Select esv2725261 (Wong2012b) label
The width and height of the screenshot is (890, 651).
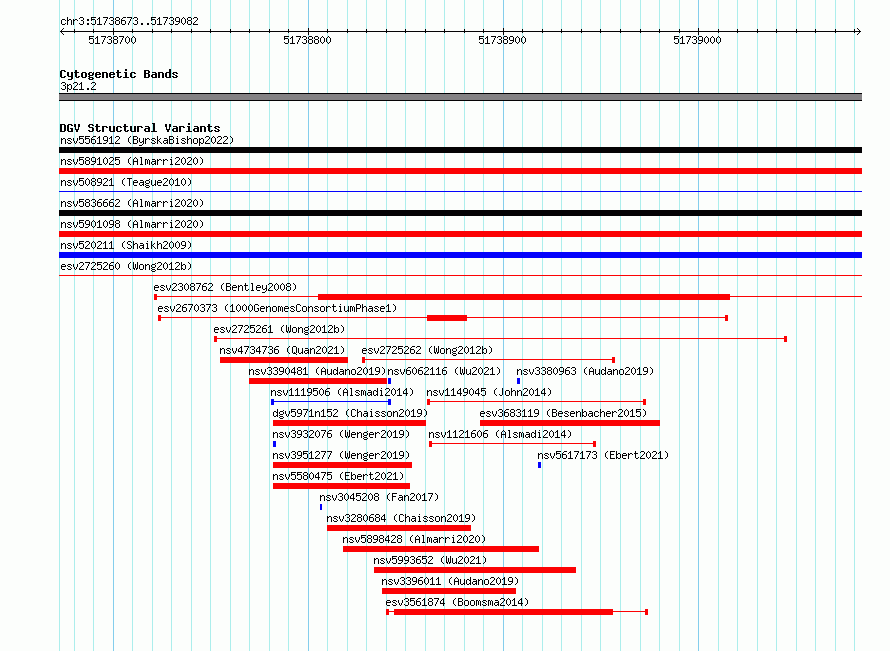[279, 329]
